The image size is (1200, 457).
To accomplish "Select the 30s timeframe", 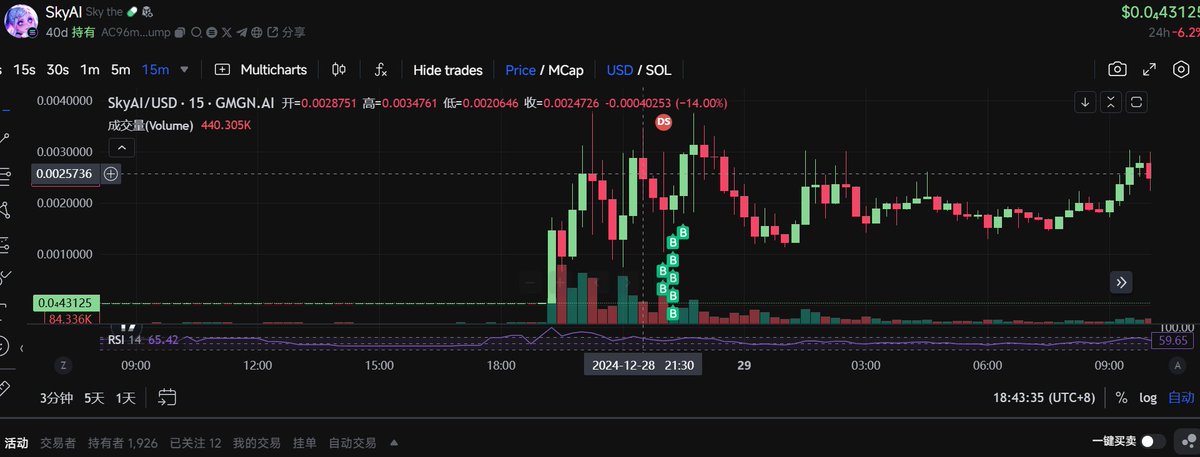I will point(58,70).
